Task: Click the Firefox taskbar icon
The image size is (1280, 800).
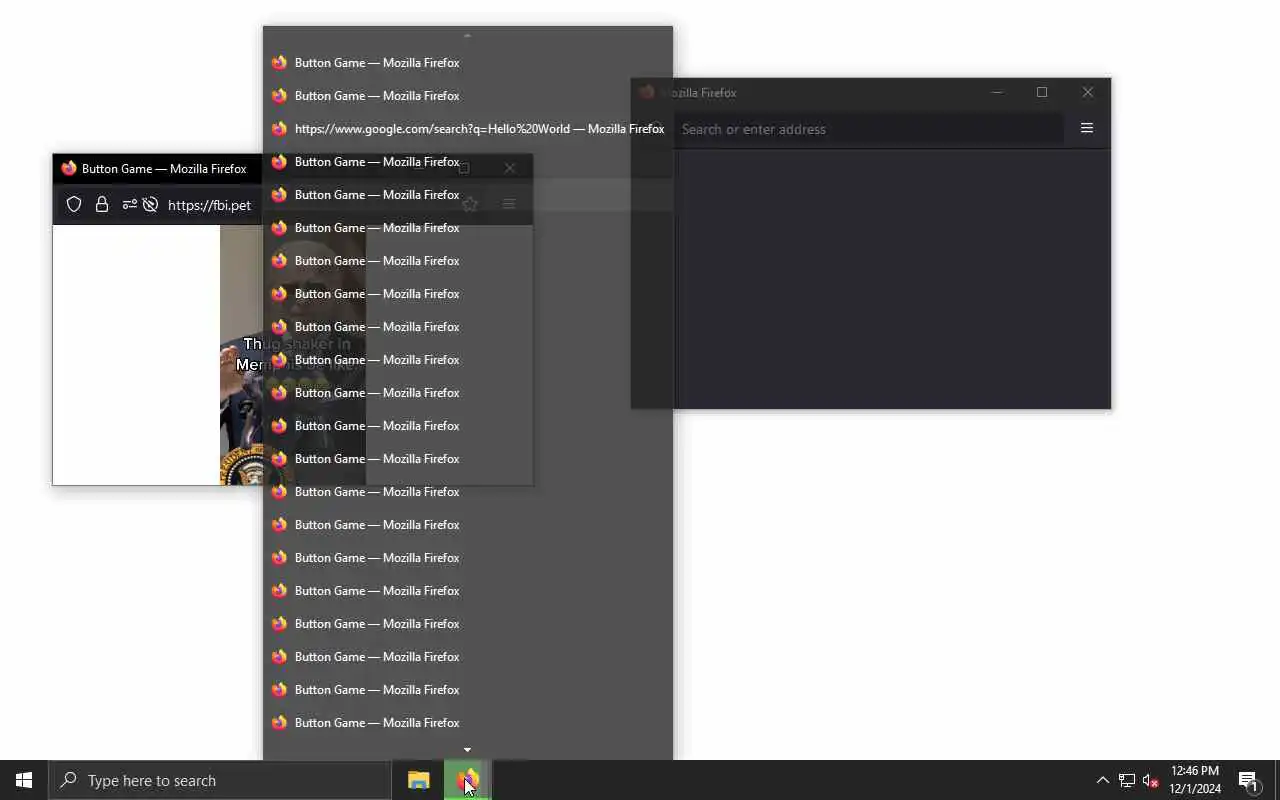Action: tap(468, 780)
